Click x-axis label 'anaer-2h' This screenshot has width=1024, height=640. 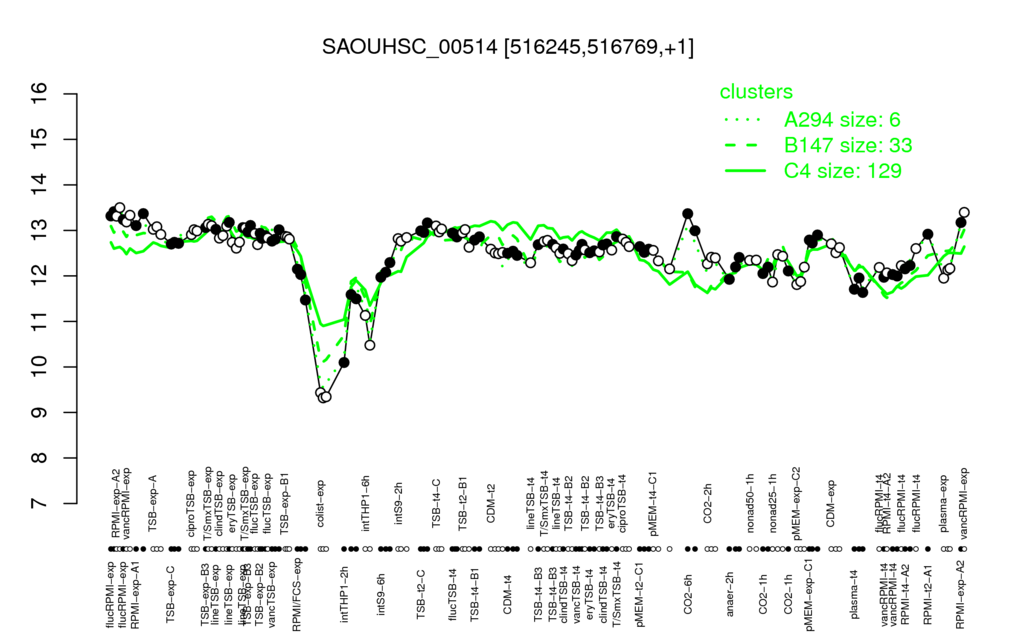(730, 594)
